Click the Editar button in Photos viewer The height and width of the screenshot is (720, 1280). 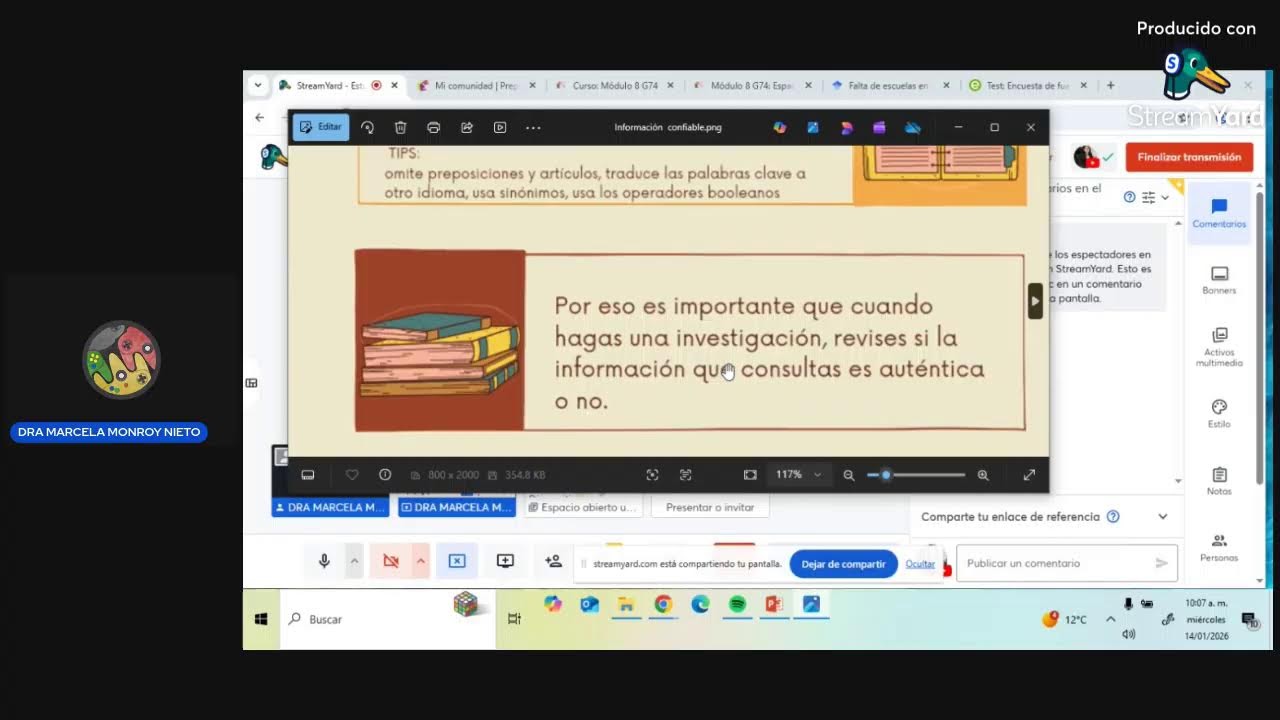[321, 127]
